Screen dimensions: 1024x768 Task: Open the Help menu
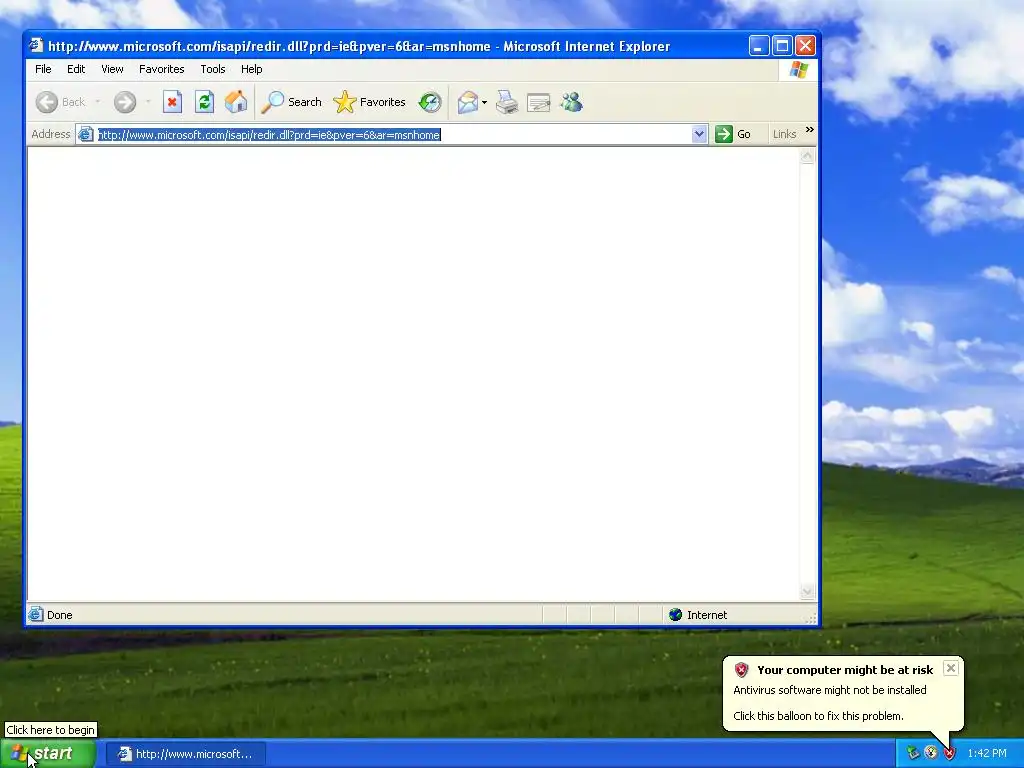(x=251, y=69)
